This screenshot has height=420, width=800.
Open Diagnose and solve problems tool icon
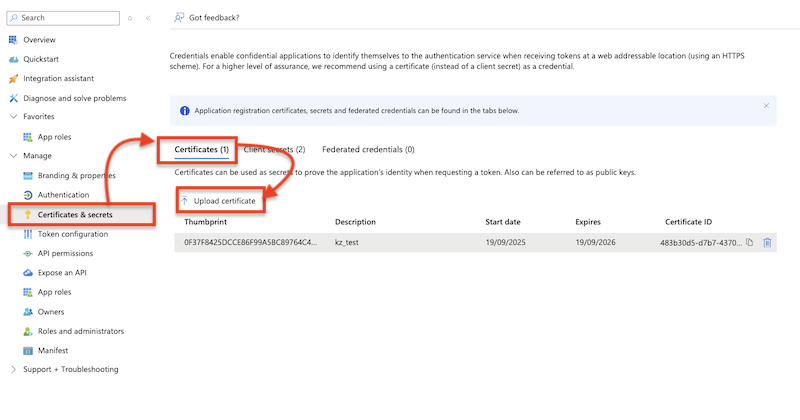coord(13,98)
